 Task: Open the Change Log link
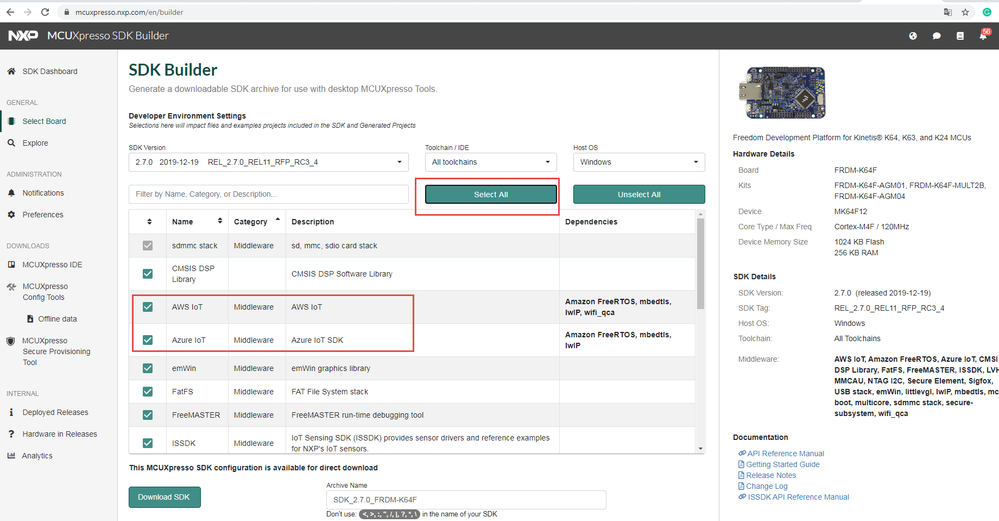click(x=766, y=486)
